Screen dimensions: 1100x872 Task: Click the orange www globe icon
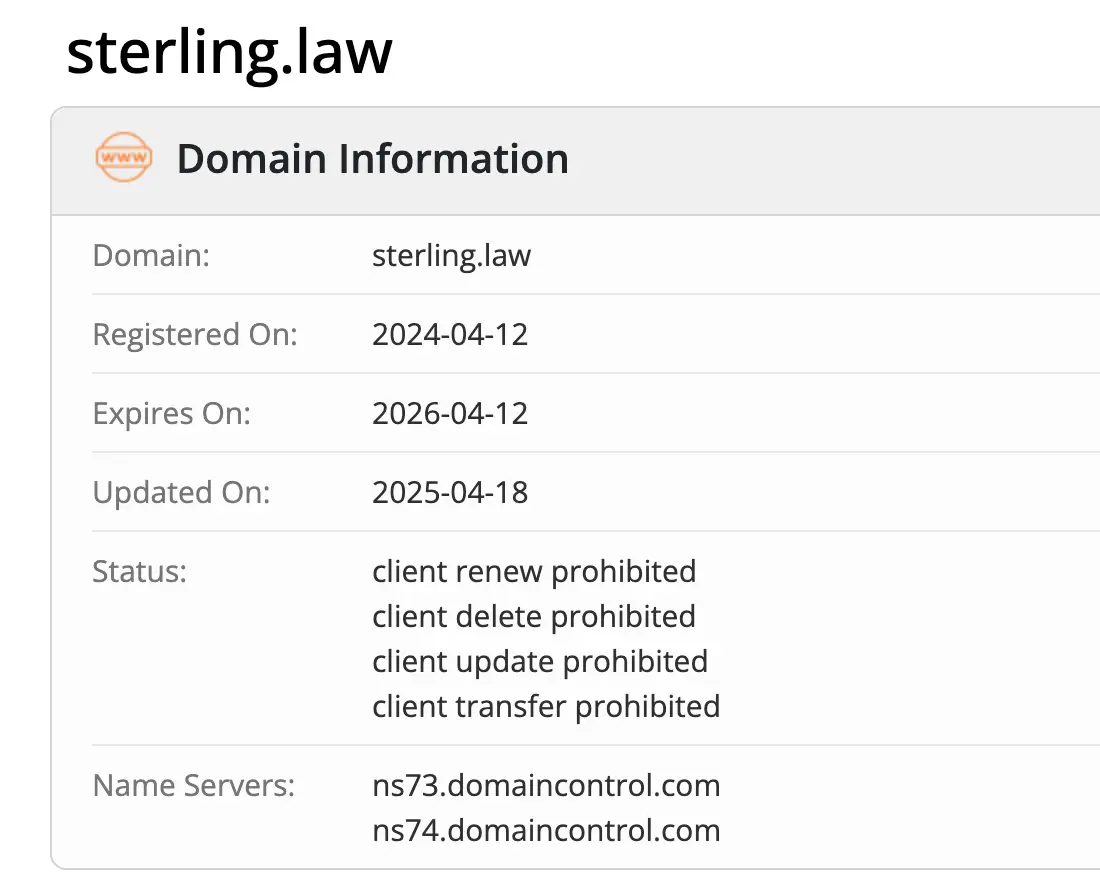click(124, 159)
